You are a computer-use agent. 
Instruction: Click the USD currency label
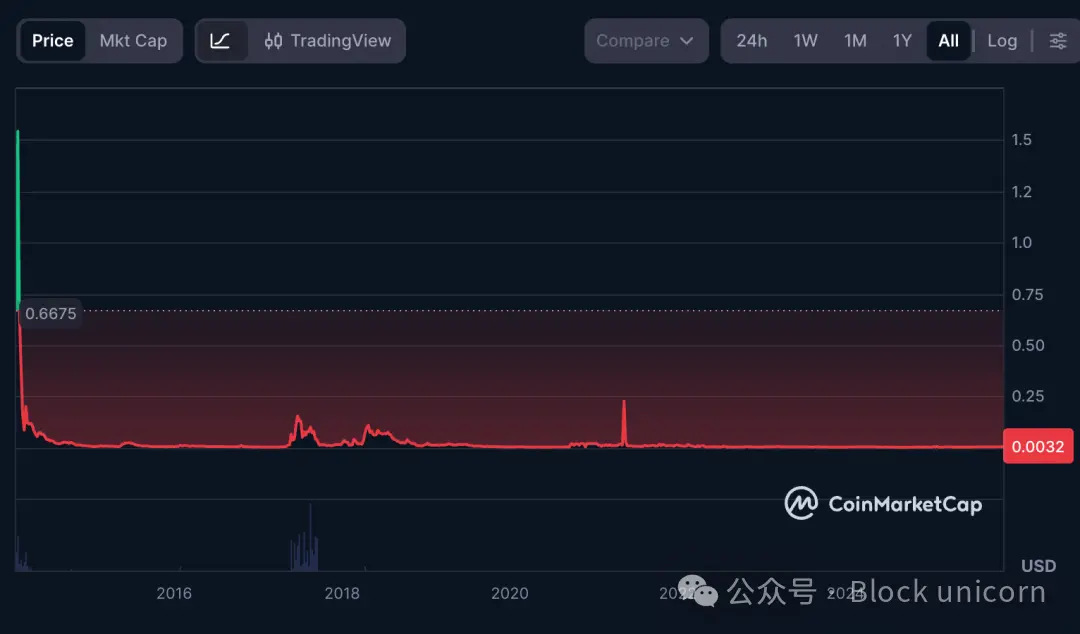pos(1039,566)
